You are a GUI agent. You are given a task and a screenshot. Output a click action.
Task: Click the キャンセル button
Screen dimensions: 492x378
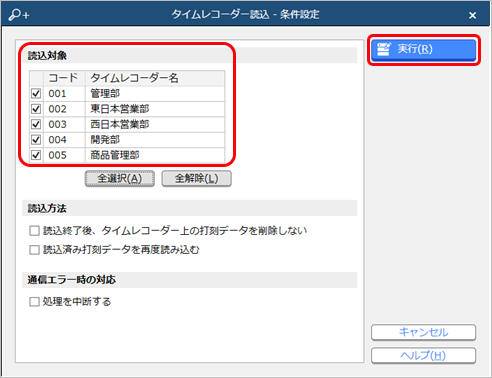point(423,332)
